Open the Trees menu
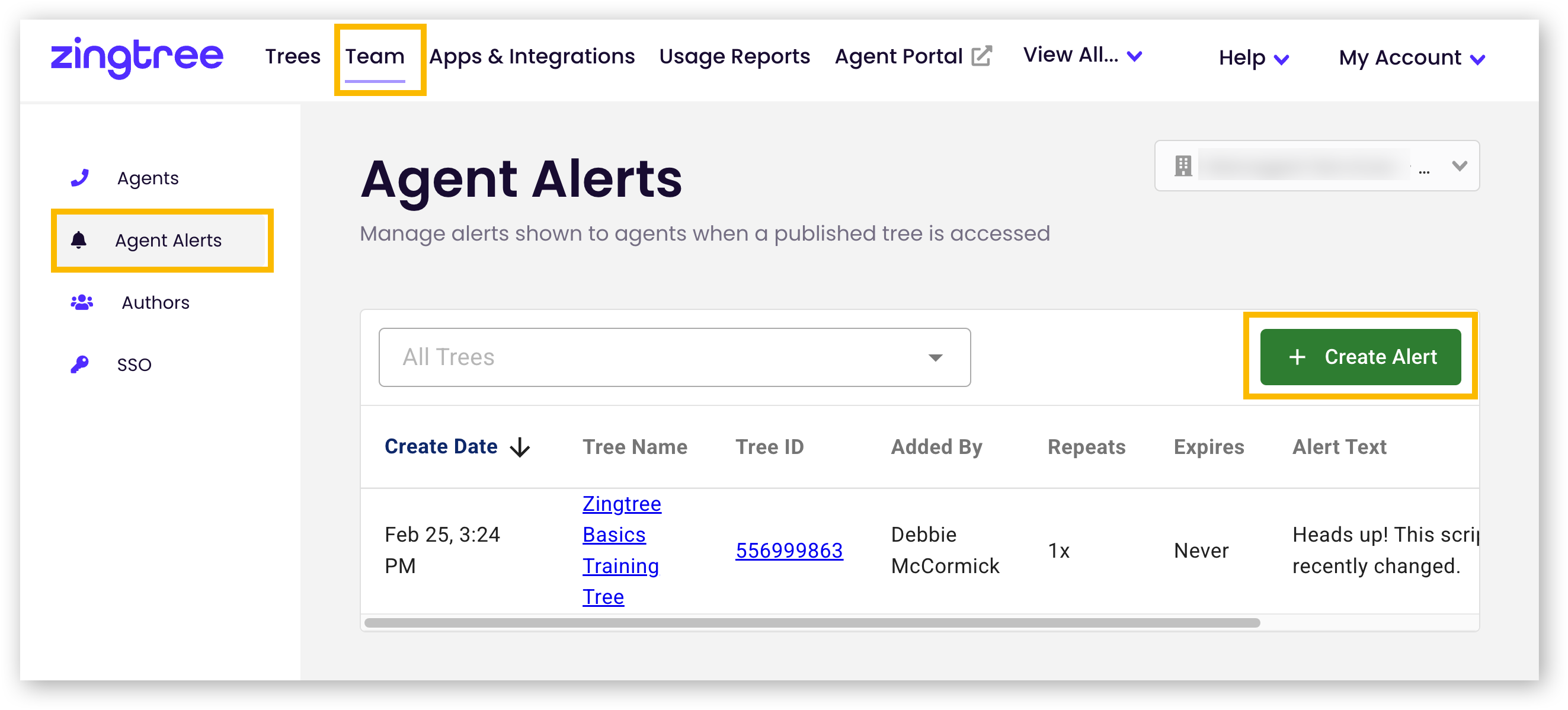This screenshot has width=1568, height=710. click(293, 56)
